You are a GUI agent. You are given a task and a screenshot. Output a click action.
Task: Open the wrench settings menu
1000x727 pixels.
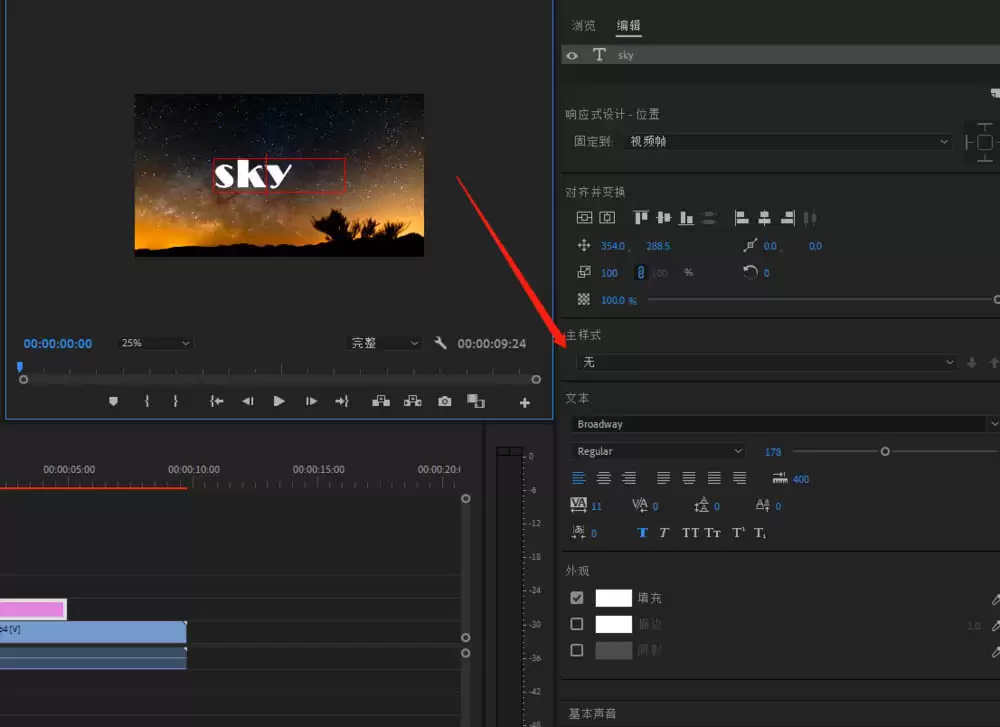coord(440,343)
